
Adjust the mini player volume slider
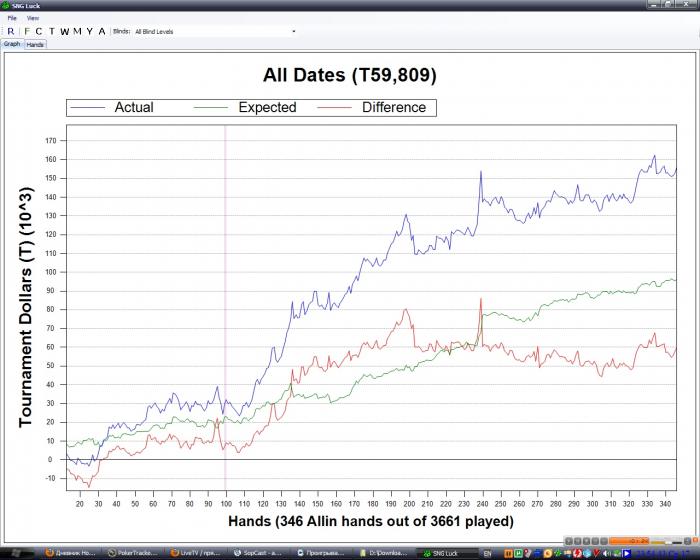(x=667, y=542)
